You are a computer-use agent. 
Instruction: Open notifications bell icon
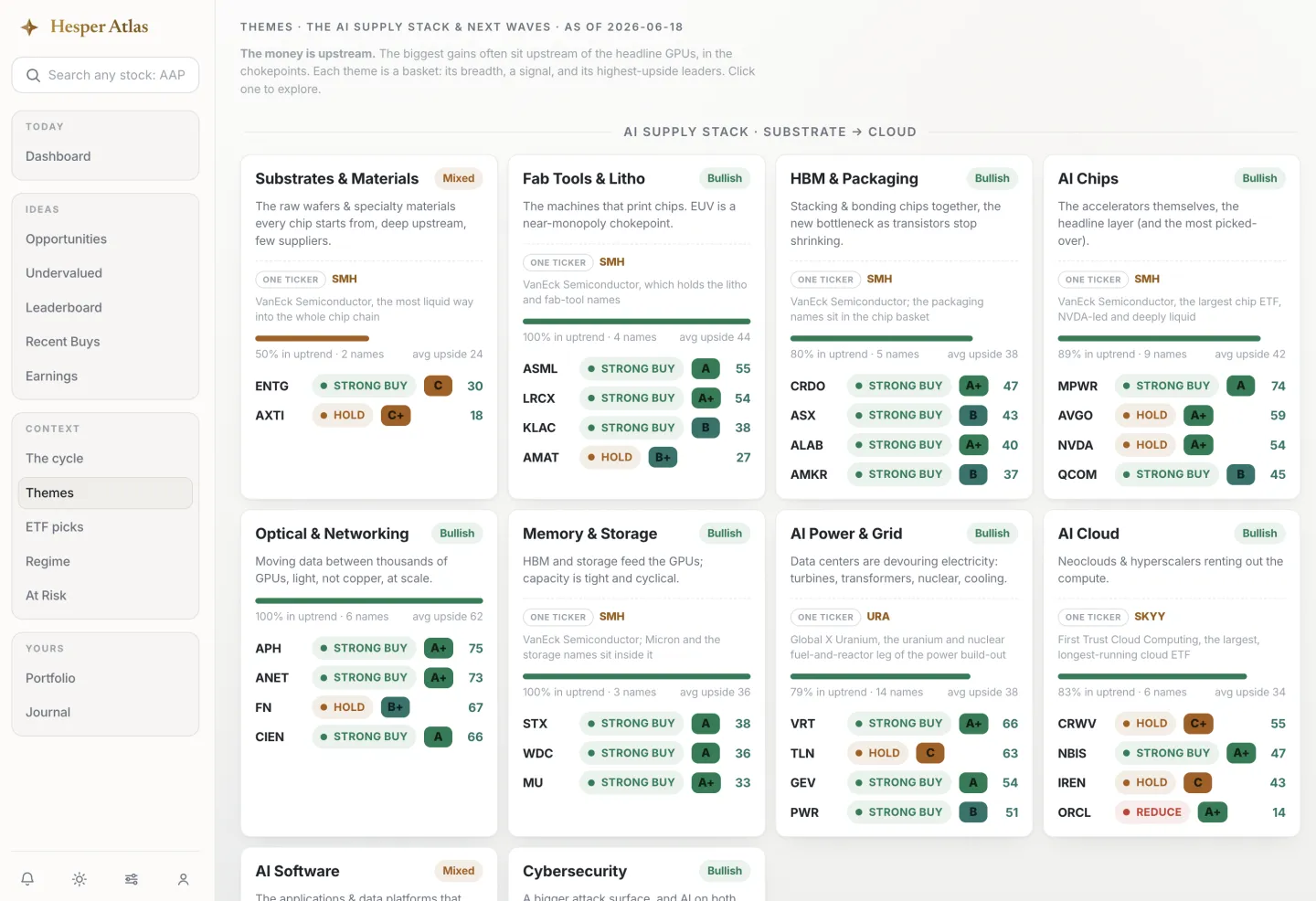27,879
